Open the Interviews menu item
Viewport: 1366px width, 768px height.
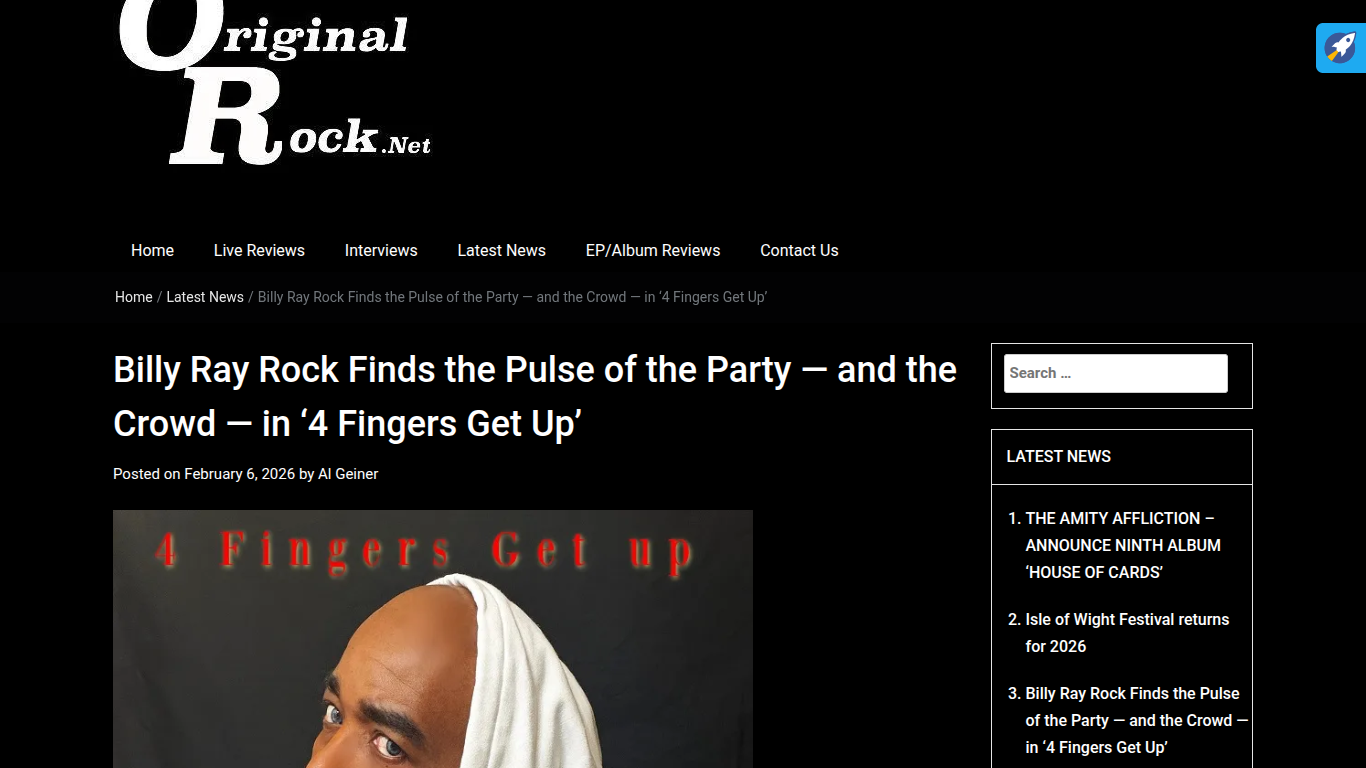pyautogui.click(x=381, y=250)
